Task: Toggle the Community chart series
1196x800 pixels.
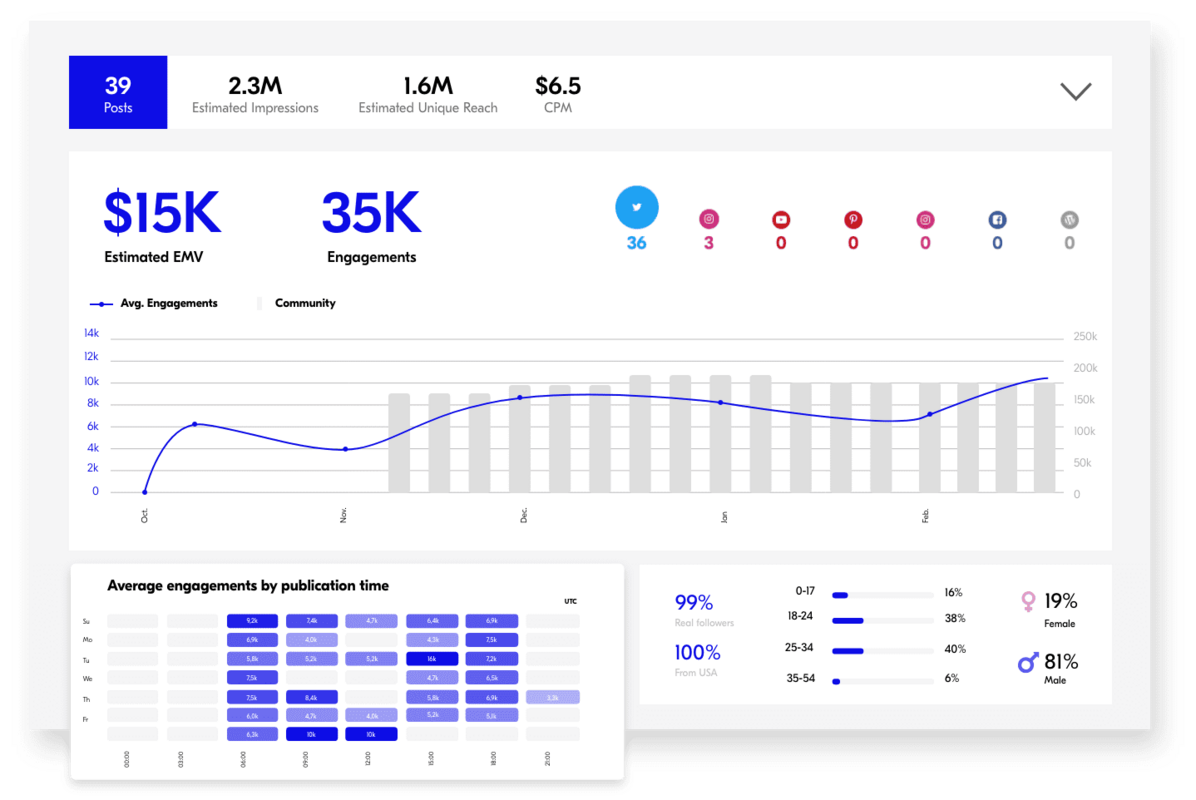Action: 297,303
